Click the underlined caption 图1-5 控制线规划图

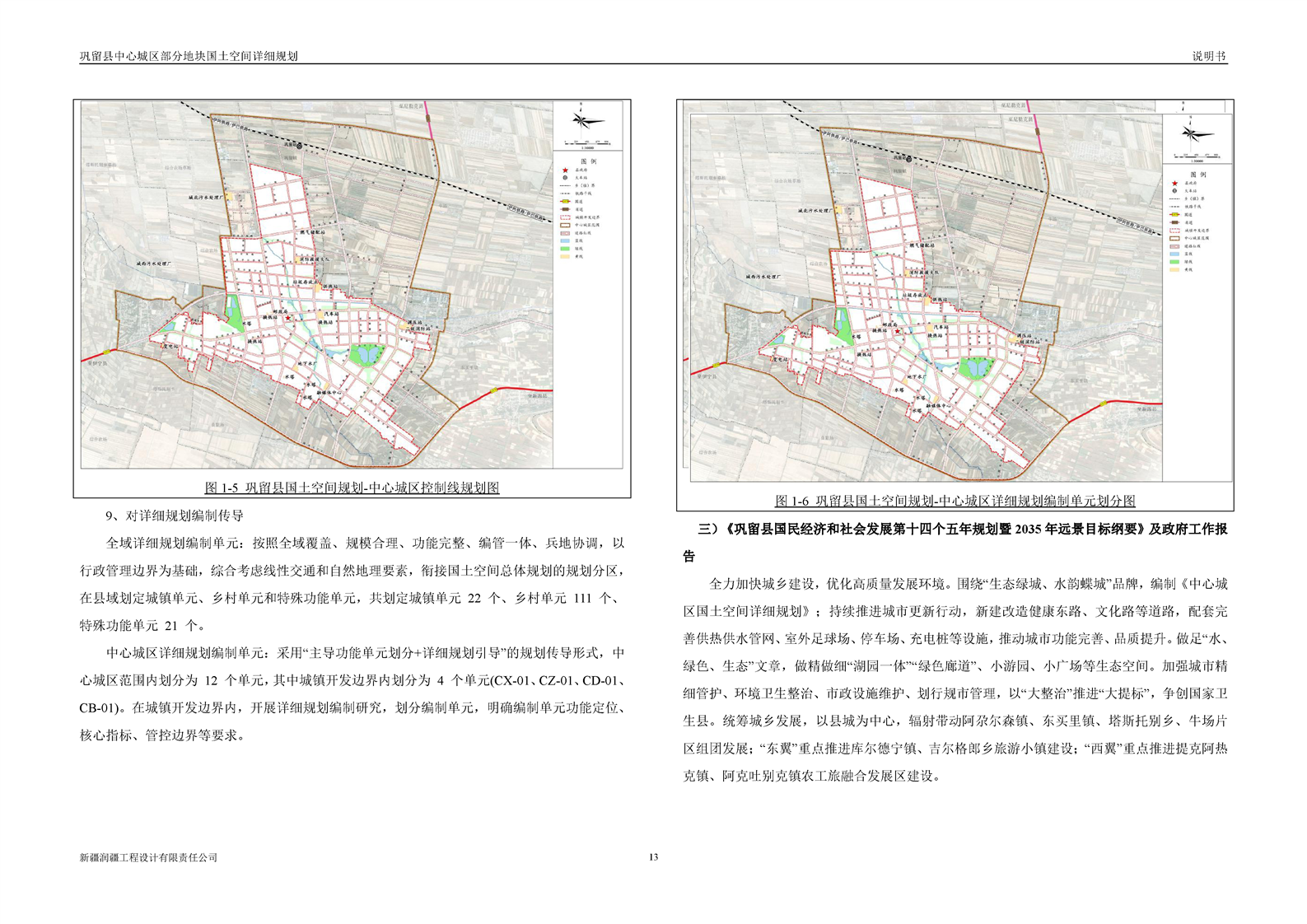point(352,488)
